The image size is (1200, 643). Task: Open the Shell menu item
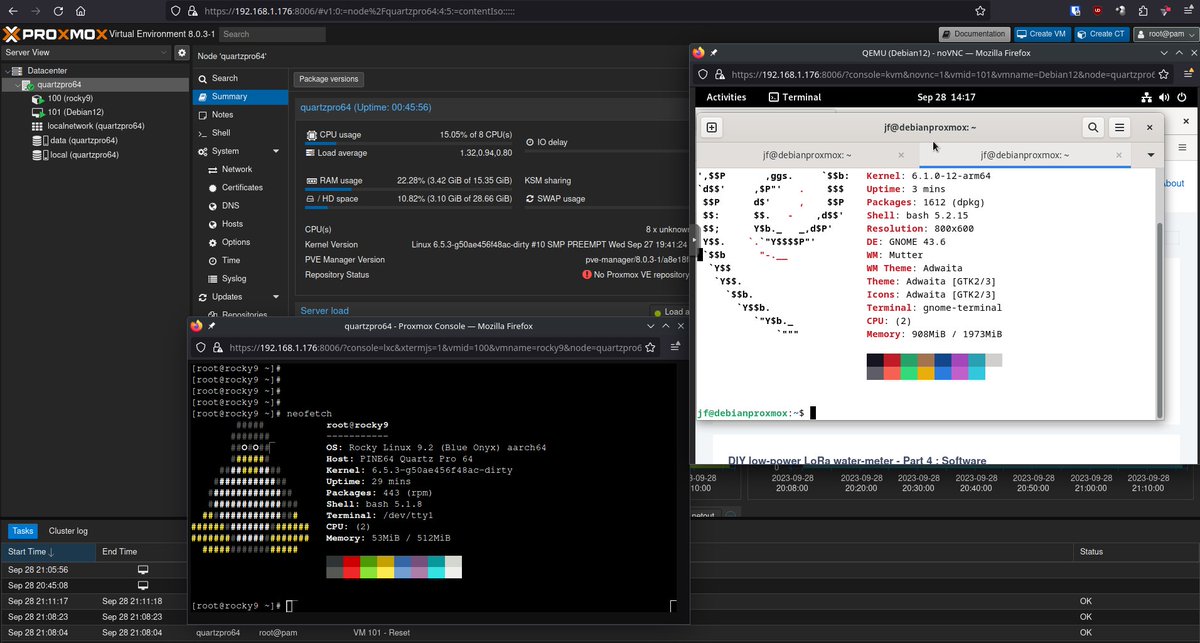(x=238, y=133)
